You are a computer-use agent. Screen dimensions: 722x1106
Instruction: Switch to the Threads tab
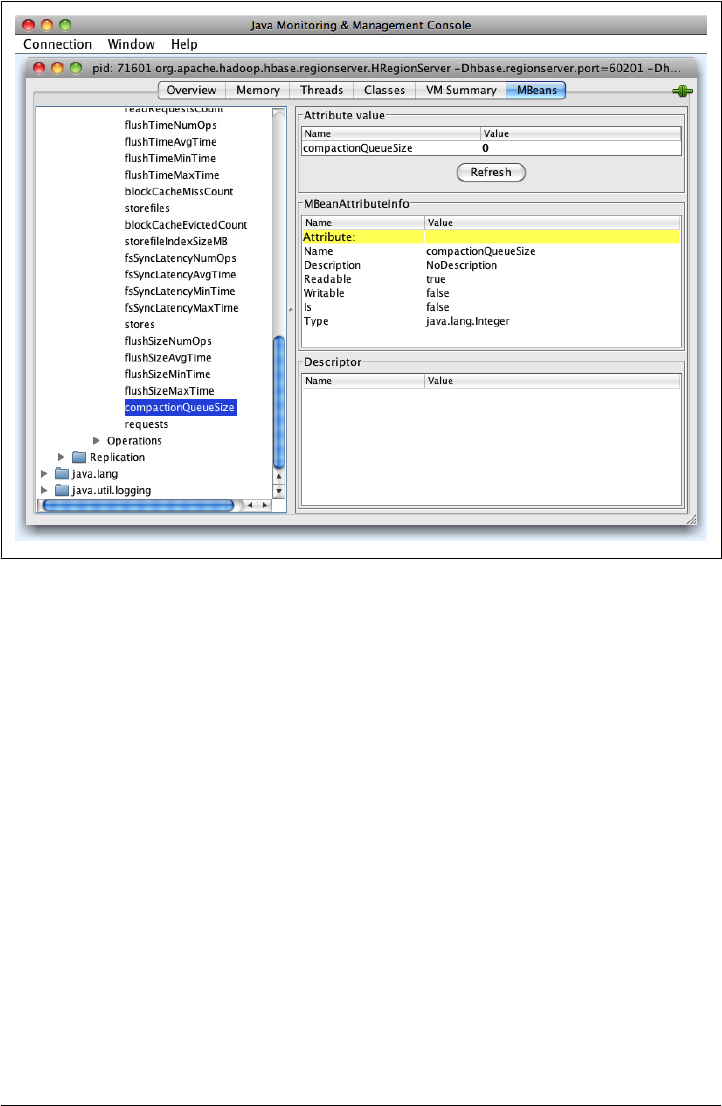point(322,90)
